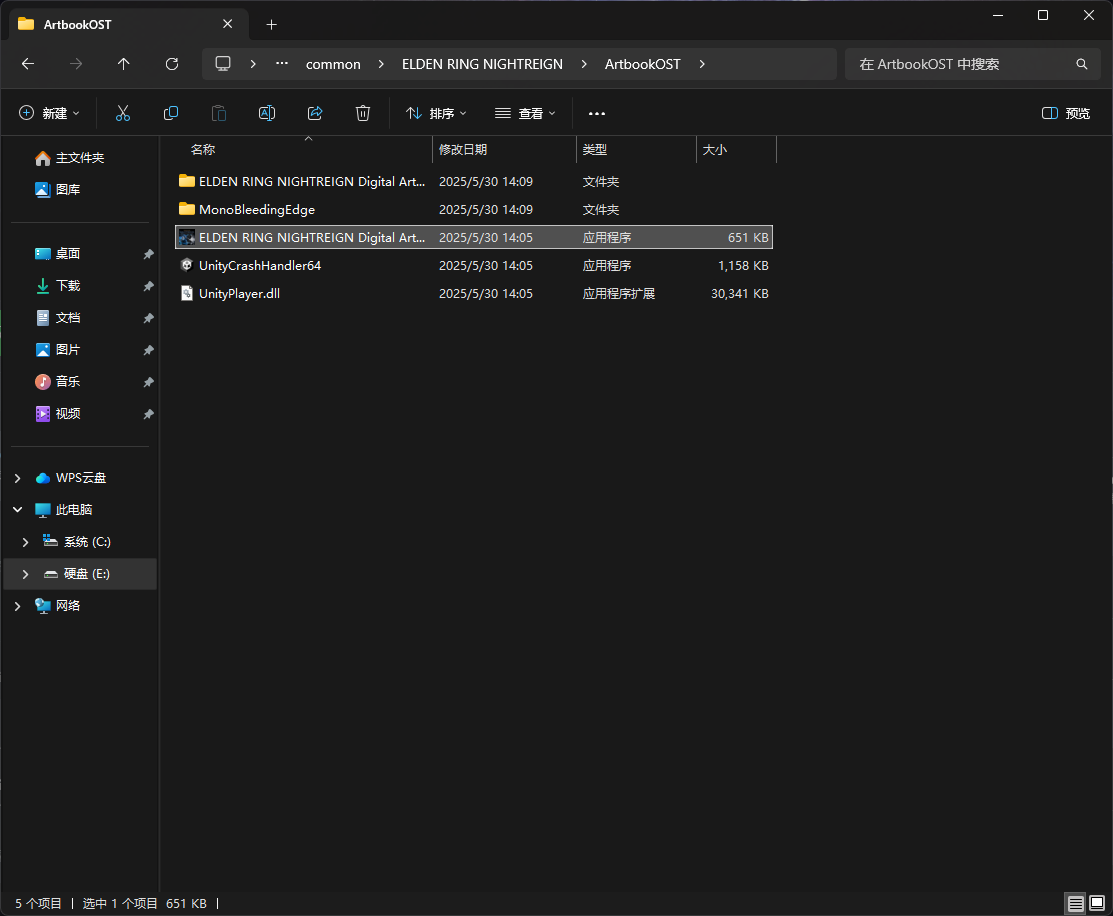Screen dimensions: 1113x916
Task: Click the search magnifier icon
Action: click(1081, 64)
